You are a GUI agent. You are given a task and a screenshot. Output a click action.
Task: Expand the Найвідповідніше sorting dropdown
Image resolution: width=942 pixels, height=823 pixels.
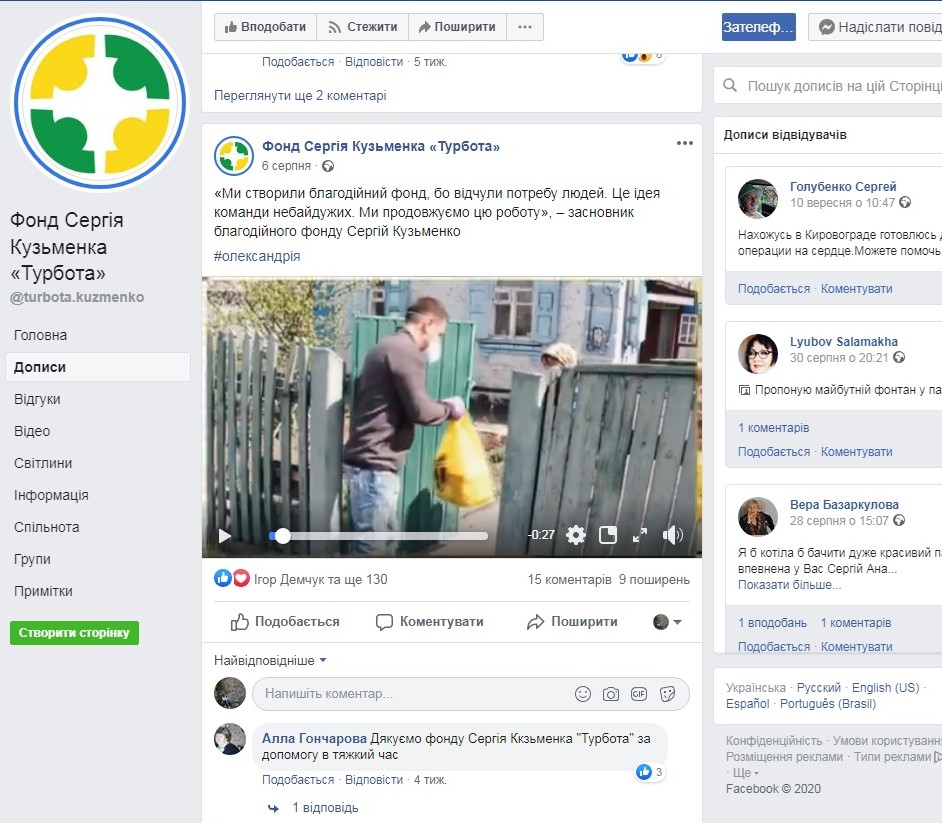[270, 661]
